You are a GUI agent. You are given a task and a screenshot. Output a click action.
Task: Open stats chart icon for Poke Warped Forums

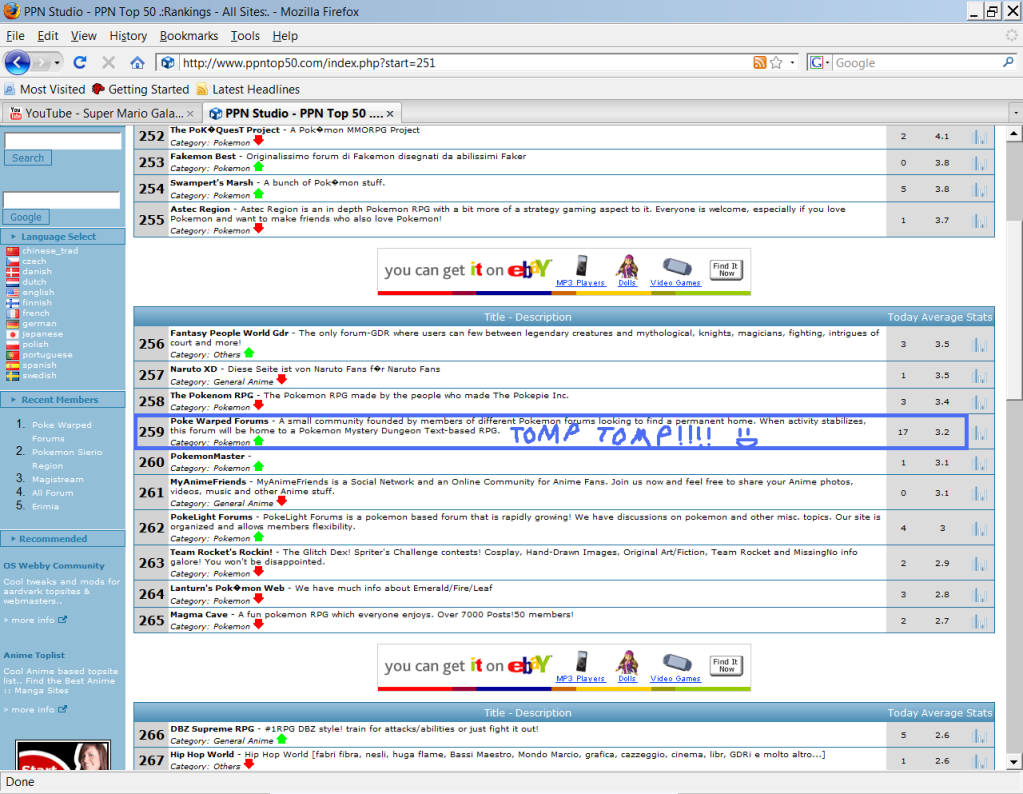tap(980, 433)
